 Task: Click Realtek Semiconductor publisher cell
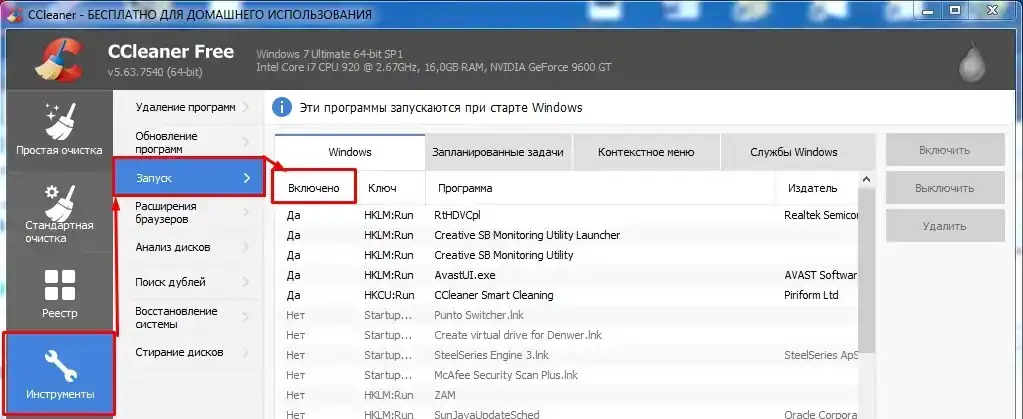tap(820, 215)
